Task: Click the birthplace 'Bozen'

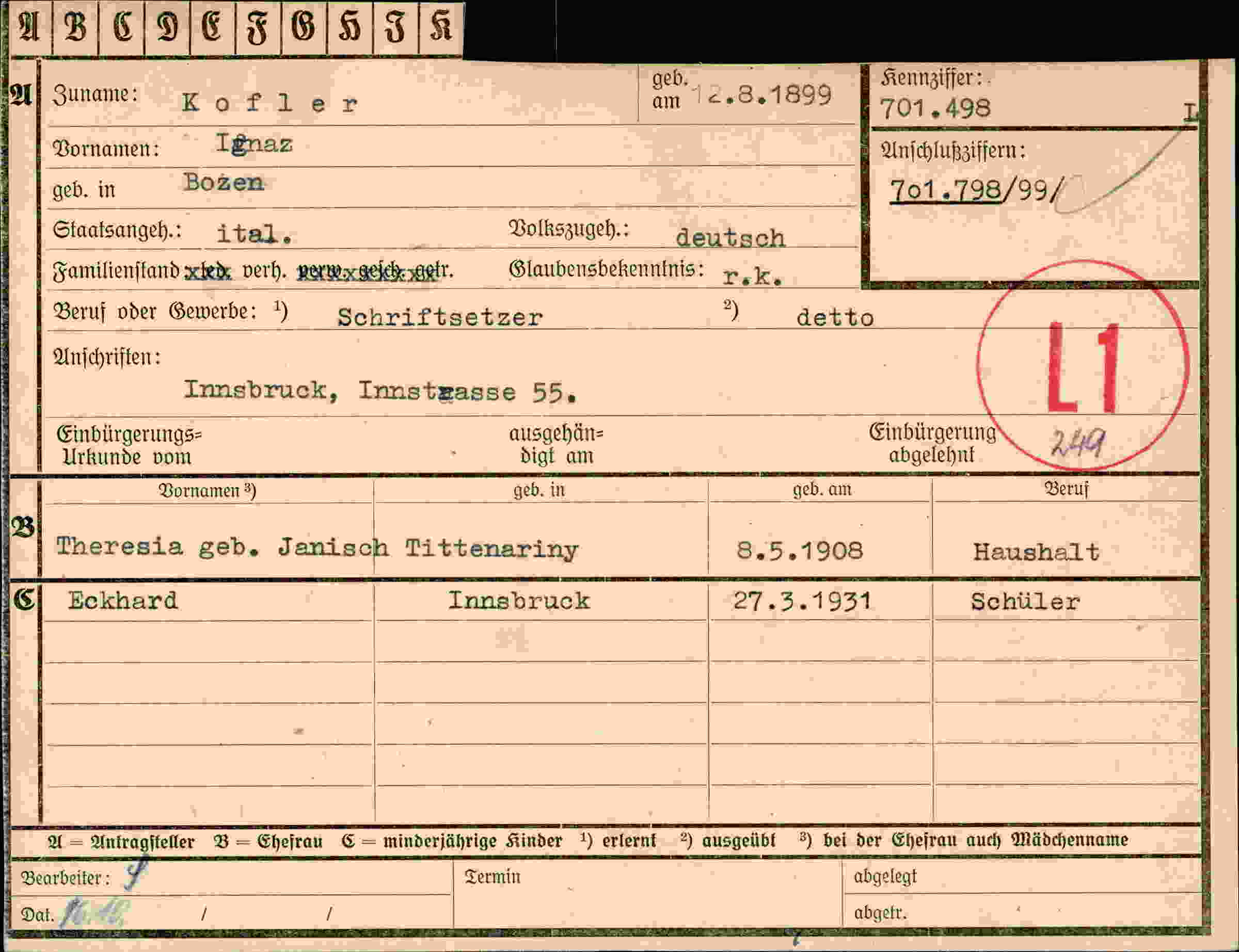Action: [x=224, y=183]
